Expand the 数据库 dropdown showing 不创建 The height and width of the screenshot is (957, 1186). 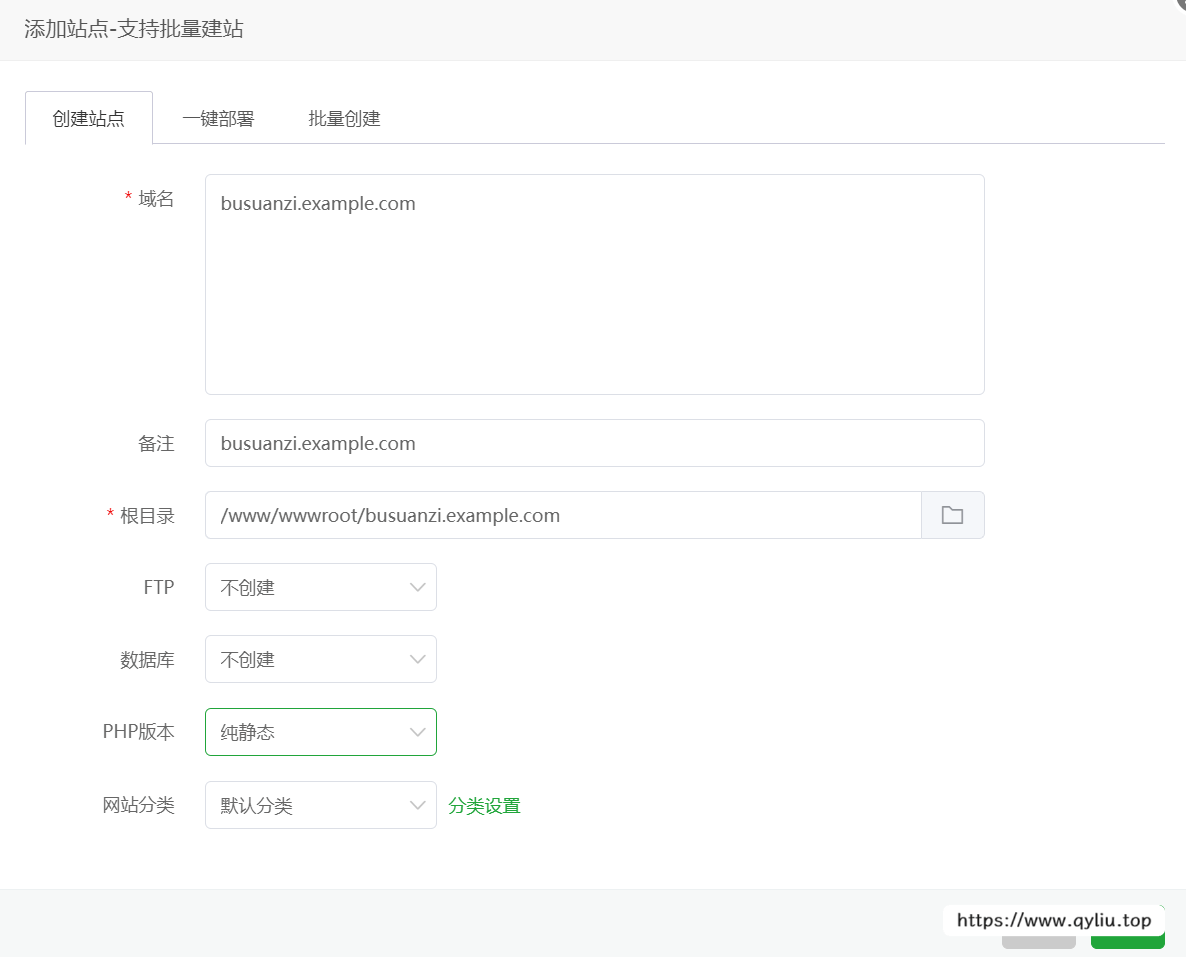click(310, 659)
